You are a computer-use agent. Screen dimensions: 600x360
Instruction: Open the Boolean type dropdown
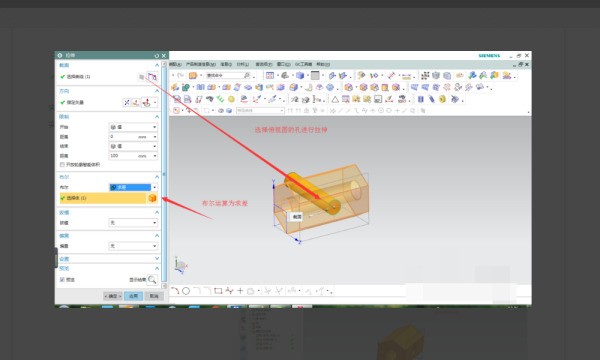pos(133,187)
